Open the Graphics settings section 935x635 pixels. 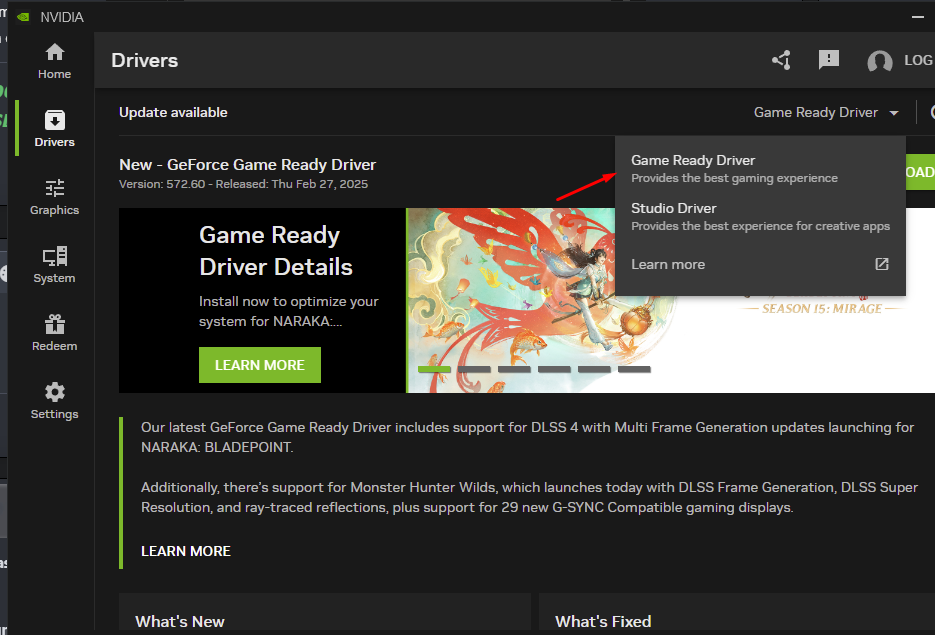click(x=54, y=197)
